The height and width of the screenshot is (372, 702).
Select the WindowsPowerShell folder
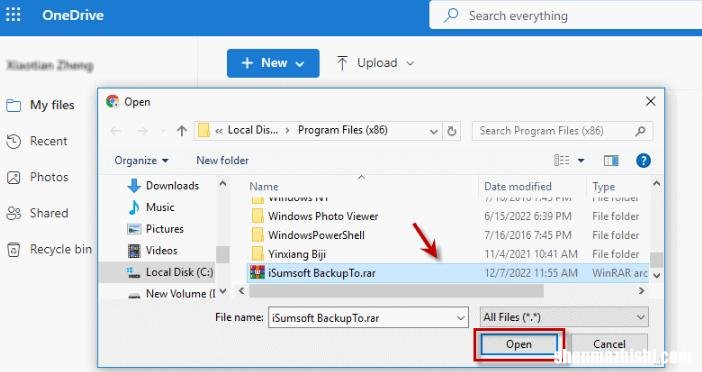(x=316, y=235)
